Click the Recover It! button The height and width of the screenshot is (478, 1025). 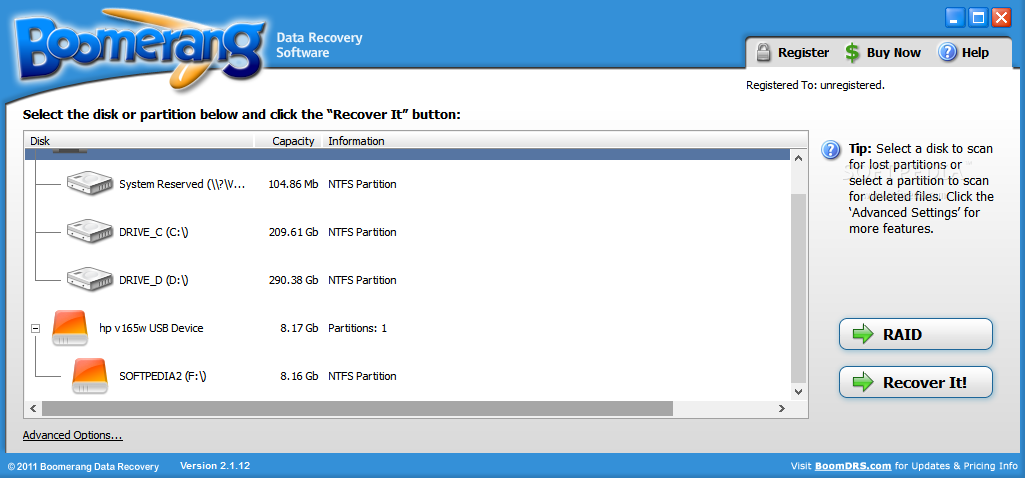[x=916, y=383]
